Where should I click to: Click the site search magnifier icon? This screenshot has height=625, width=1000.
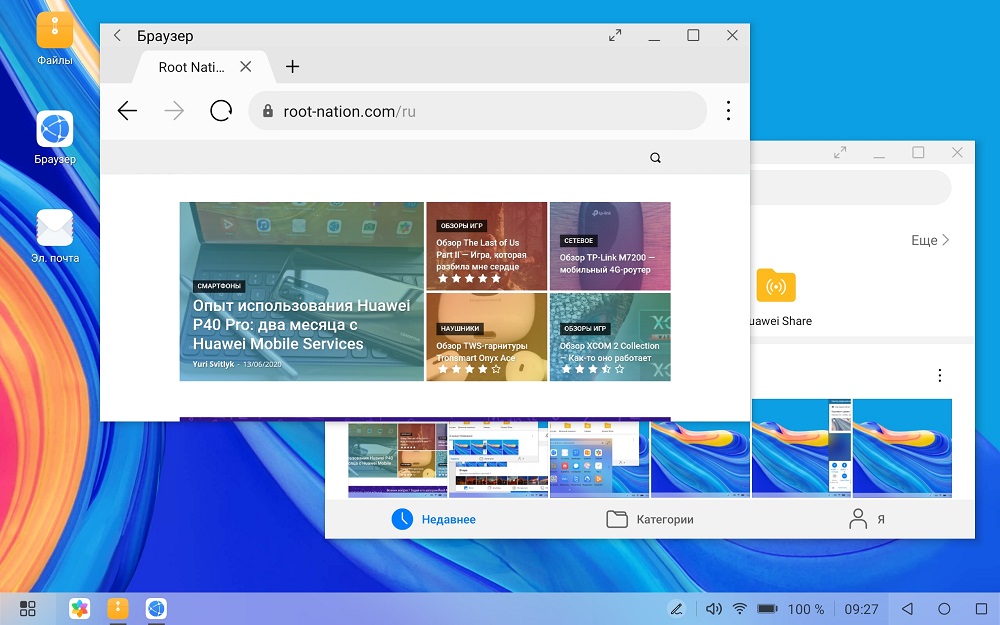coord(655,158)
